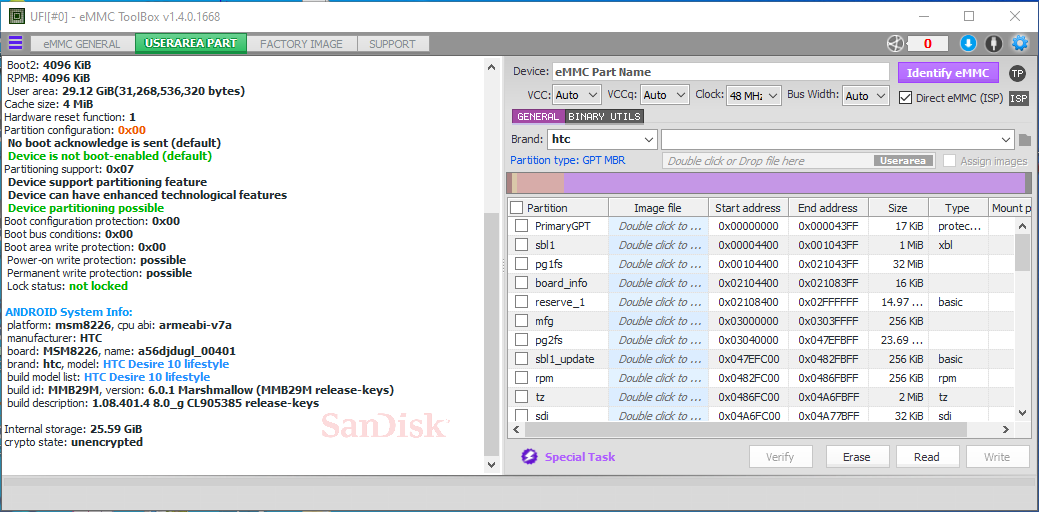Toggle the select-all Partition header checkbox
The image size is (1039, 512).
click(x=516, y=208)
